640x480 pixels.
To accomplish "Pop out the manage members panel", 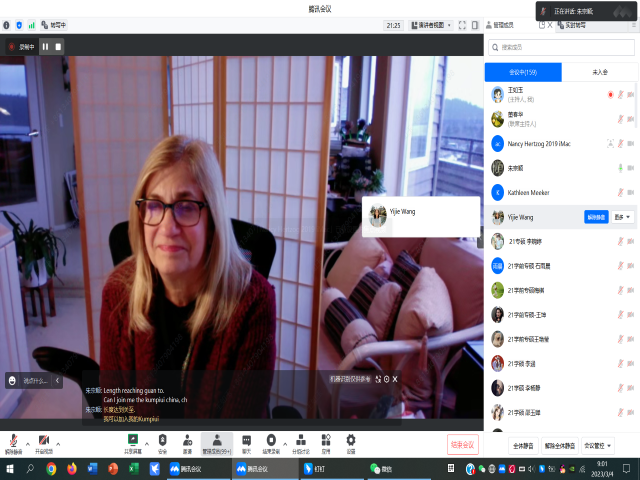I will point(542,25).
